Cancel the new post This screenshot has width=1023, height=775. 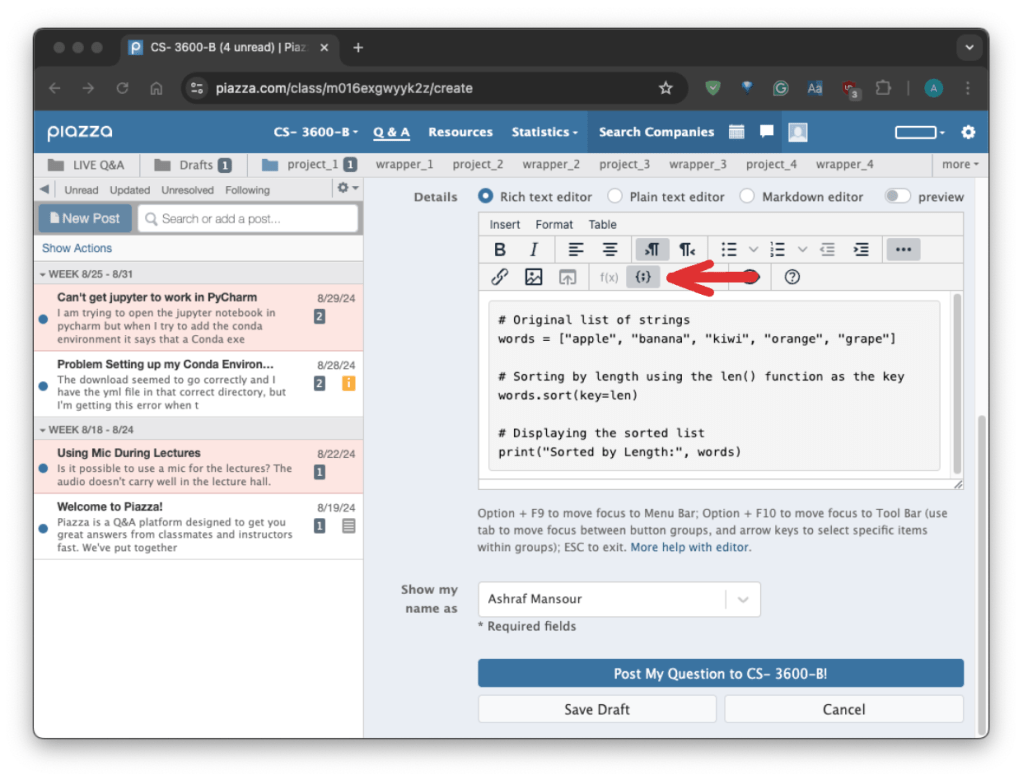844,709
